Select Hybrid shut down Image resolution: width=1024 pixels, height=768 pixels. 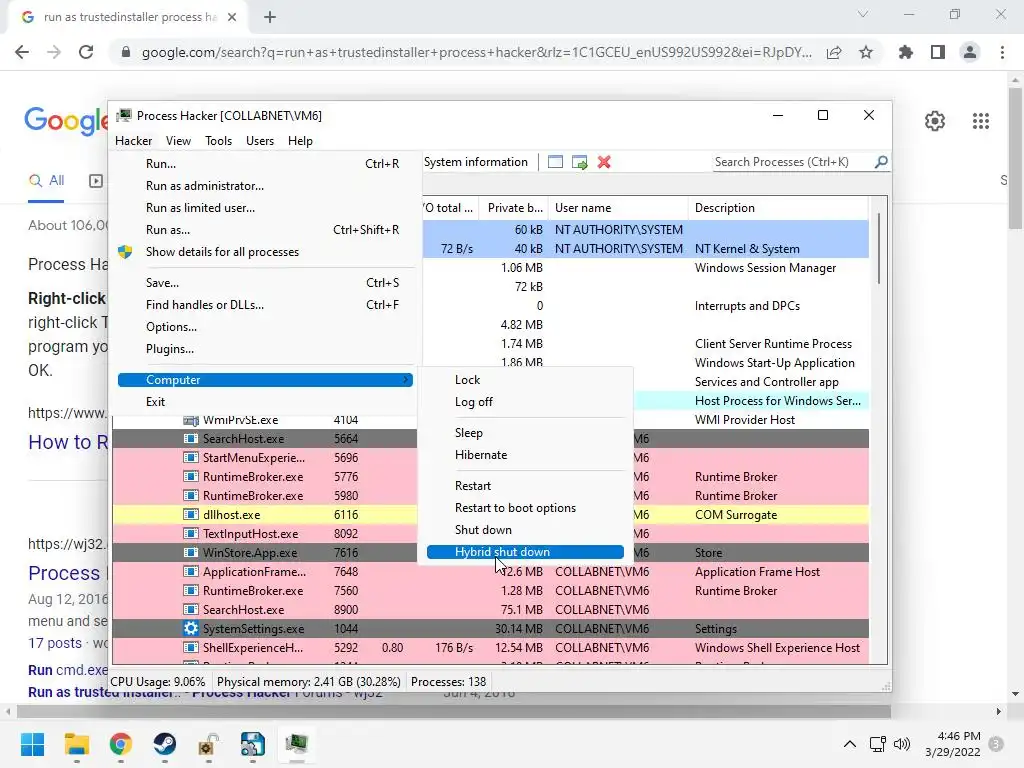tap(525, 552)
